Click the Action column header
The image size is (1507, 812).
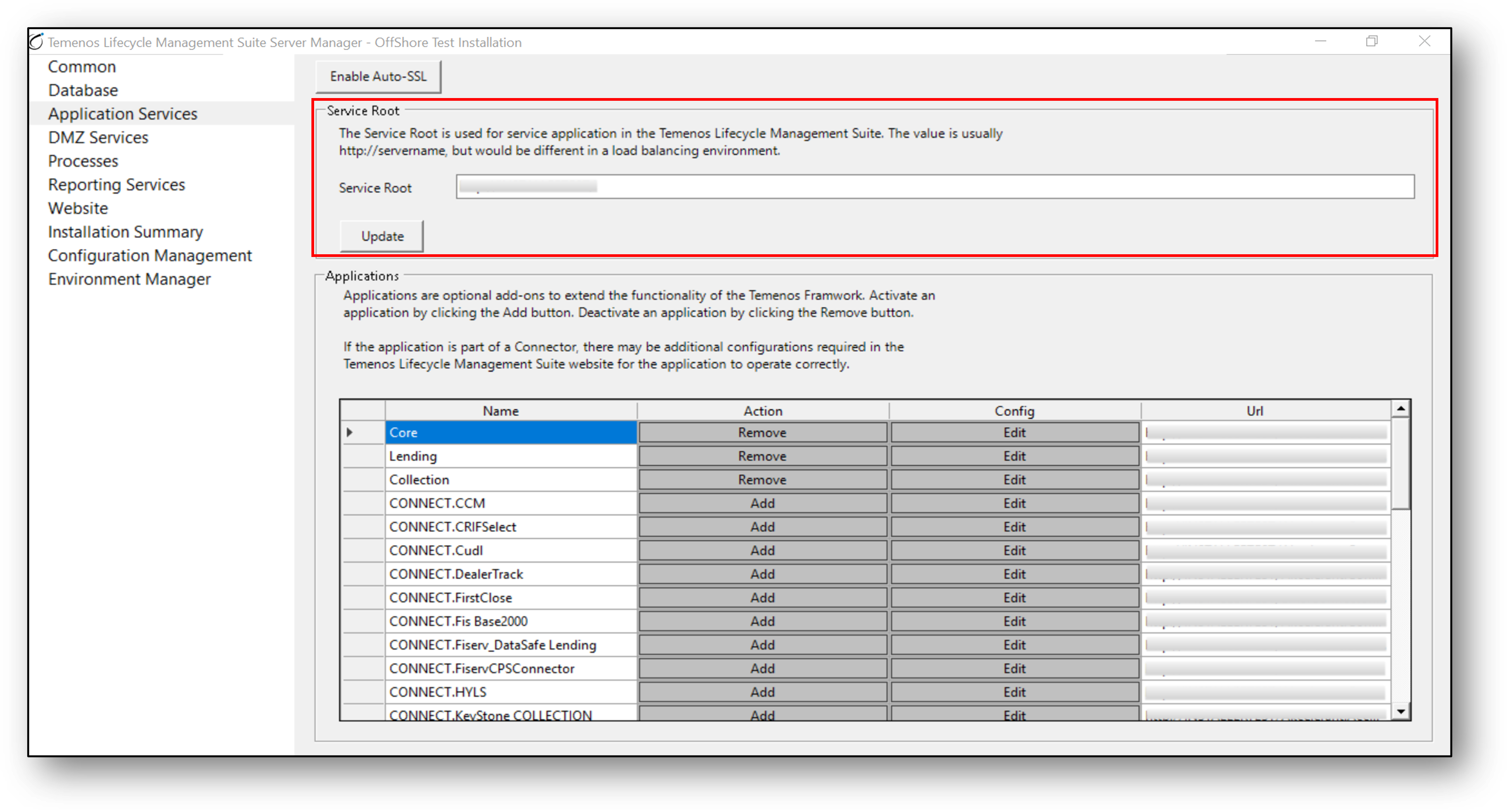point(763,411)
